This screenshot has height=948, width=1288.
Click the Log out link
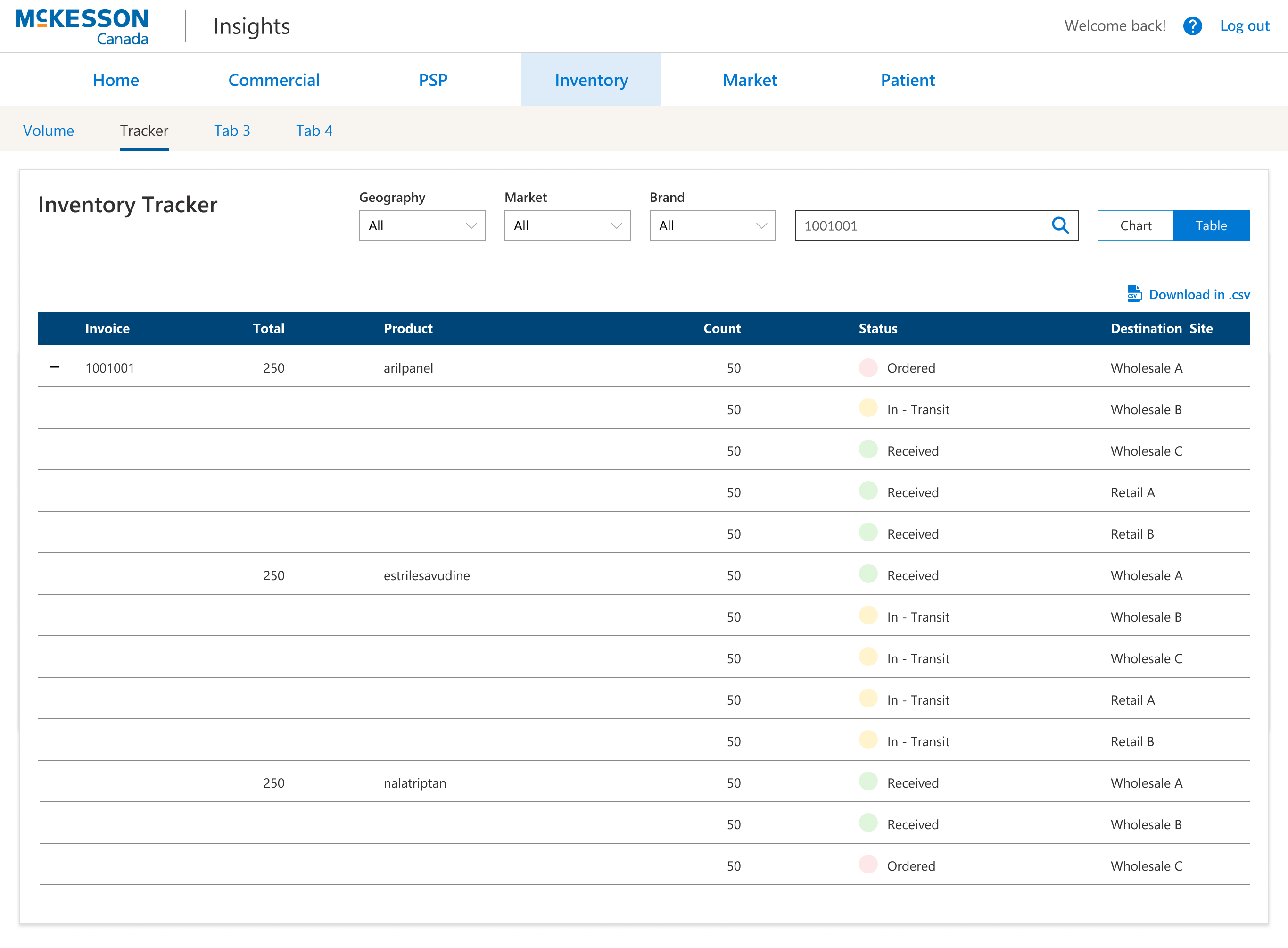(x=1245, y=26)
